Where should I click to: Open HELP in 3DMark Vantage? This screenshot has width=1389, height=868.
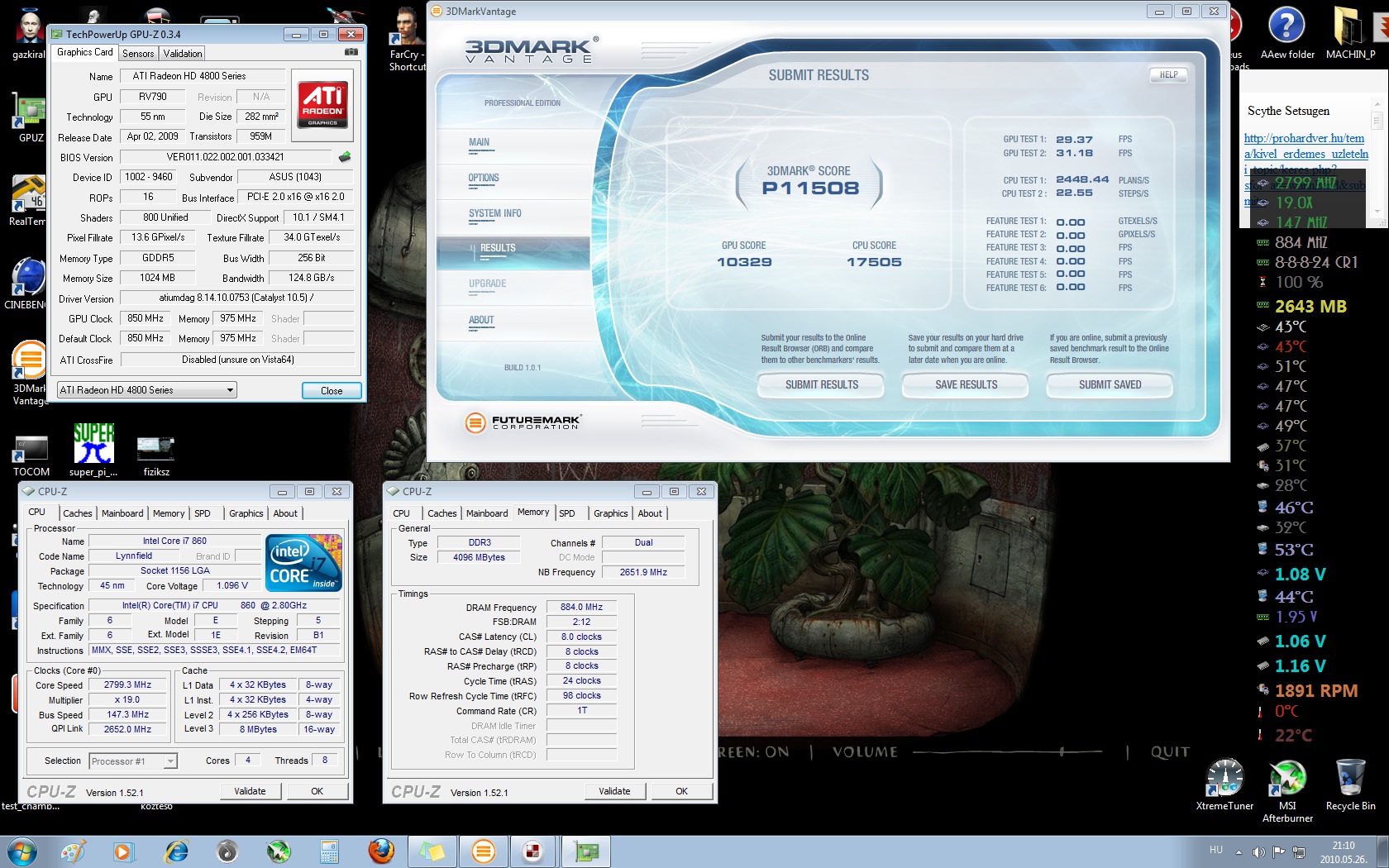1168,75
